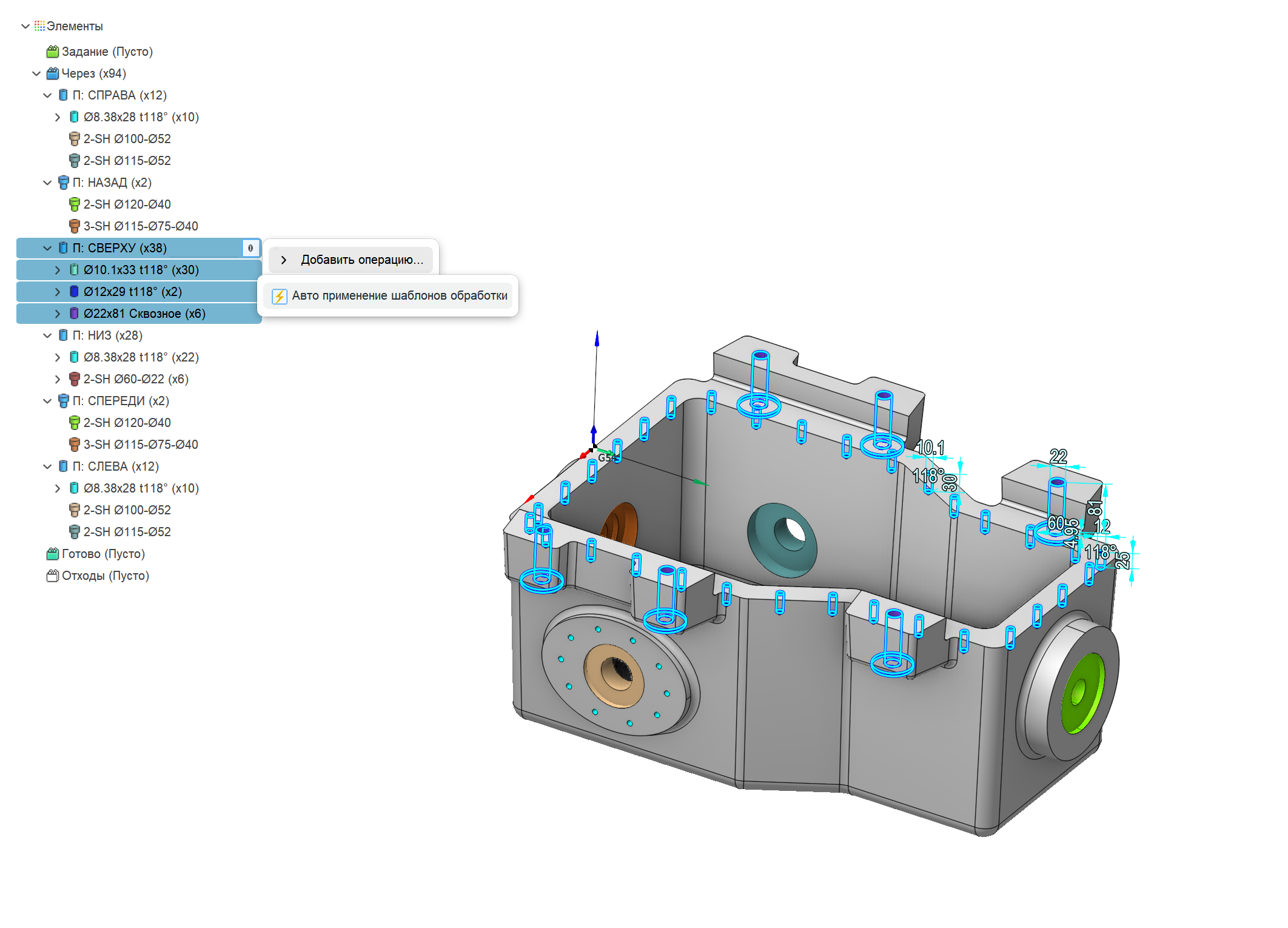Expand Ø8.38x28 t118° (x22) under НИЗ
The image size is (1288, 928).
[x=58, y=357]
